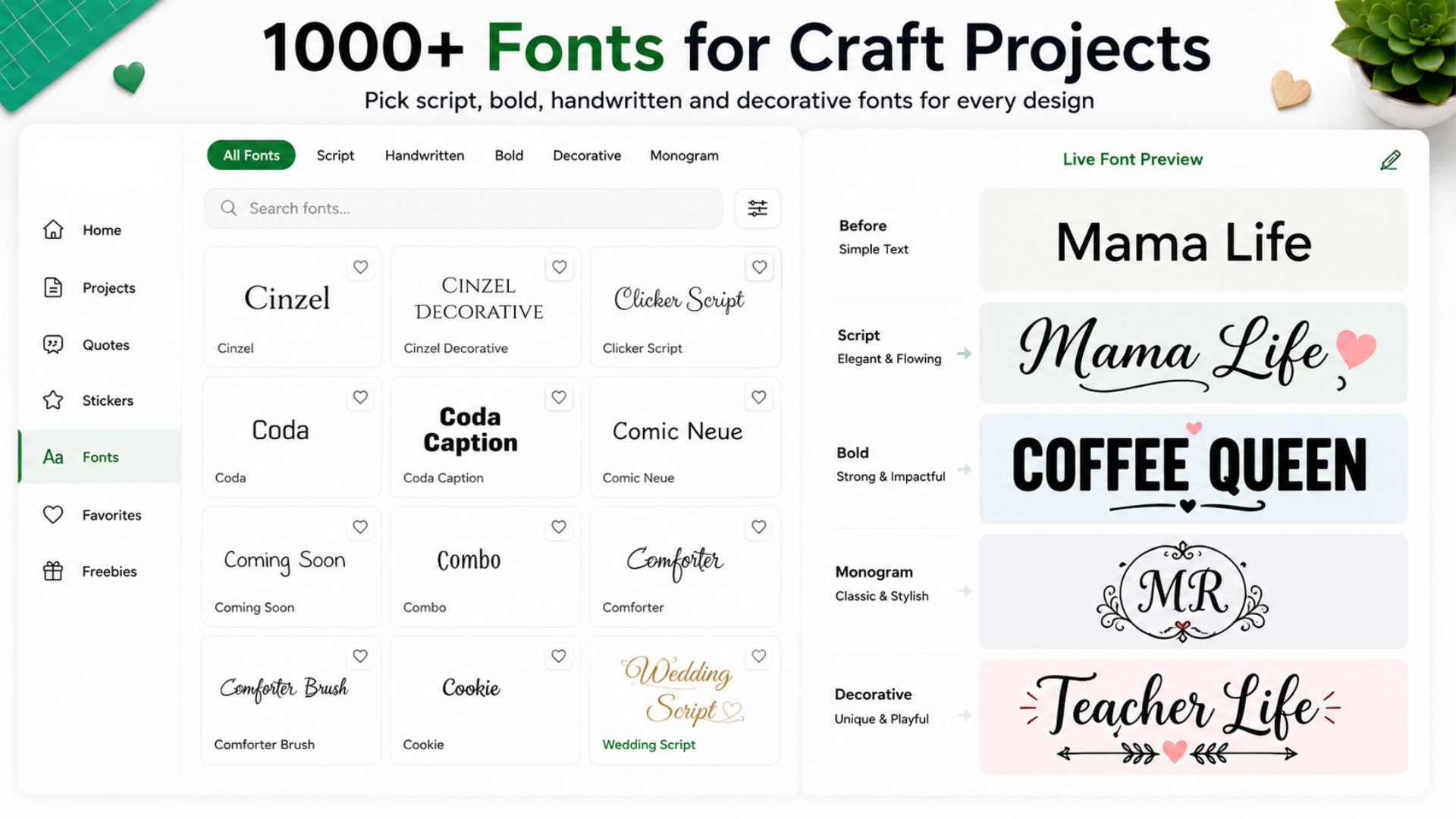Viewport: 1456px width, 819px height.
Task: Click the Aa Fonts icon
Action: tap(53, 457)
